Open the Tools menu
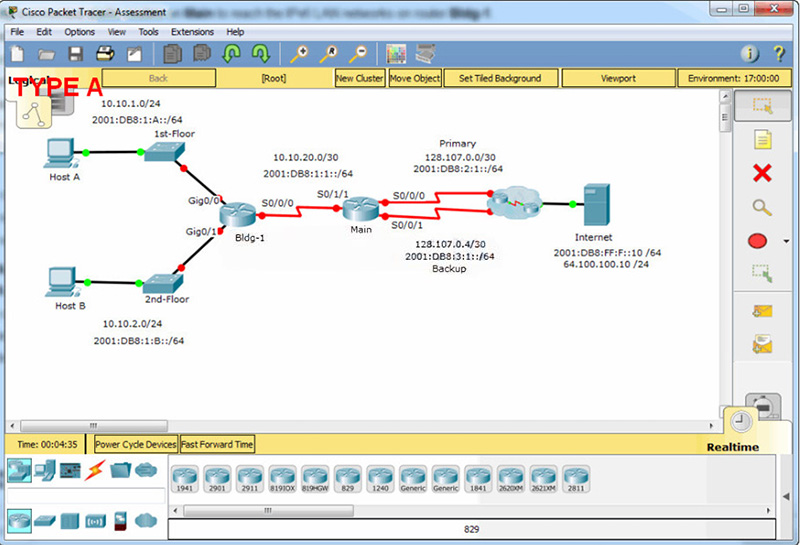Viewport: 800px width, 545px height. [x=148, y=32]
